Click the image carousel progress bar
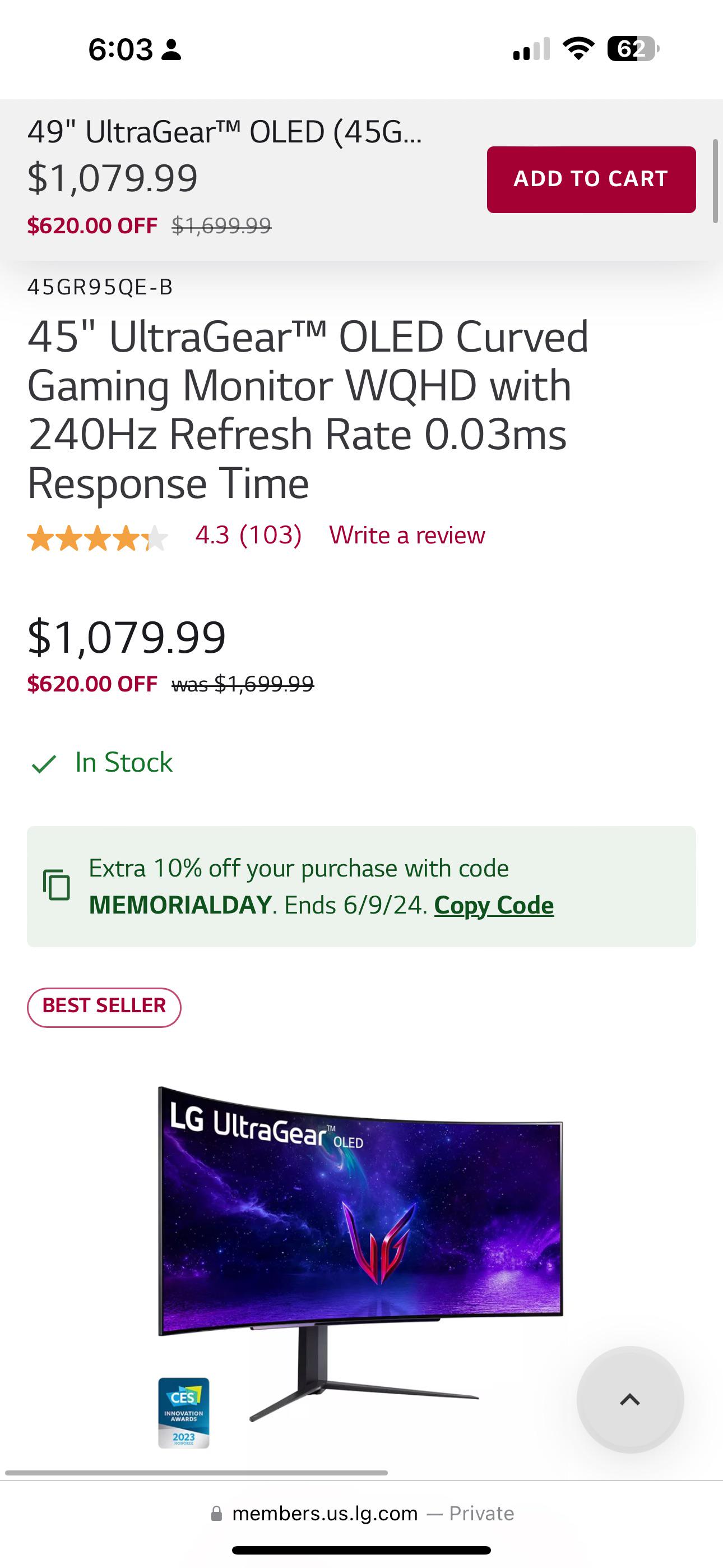 (196, 1473)
